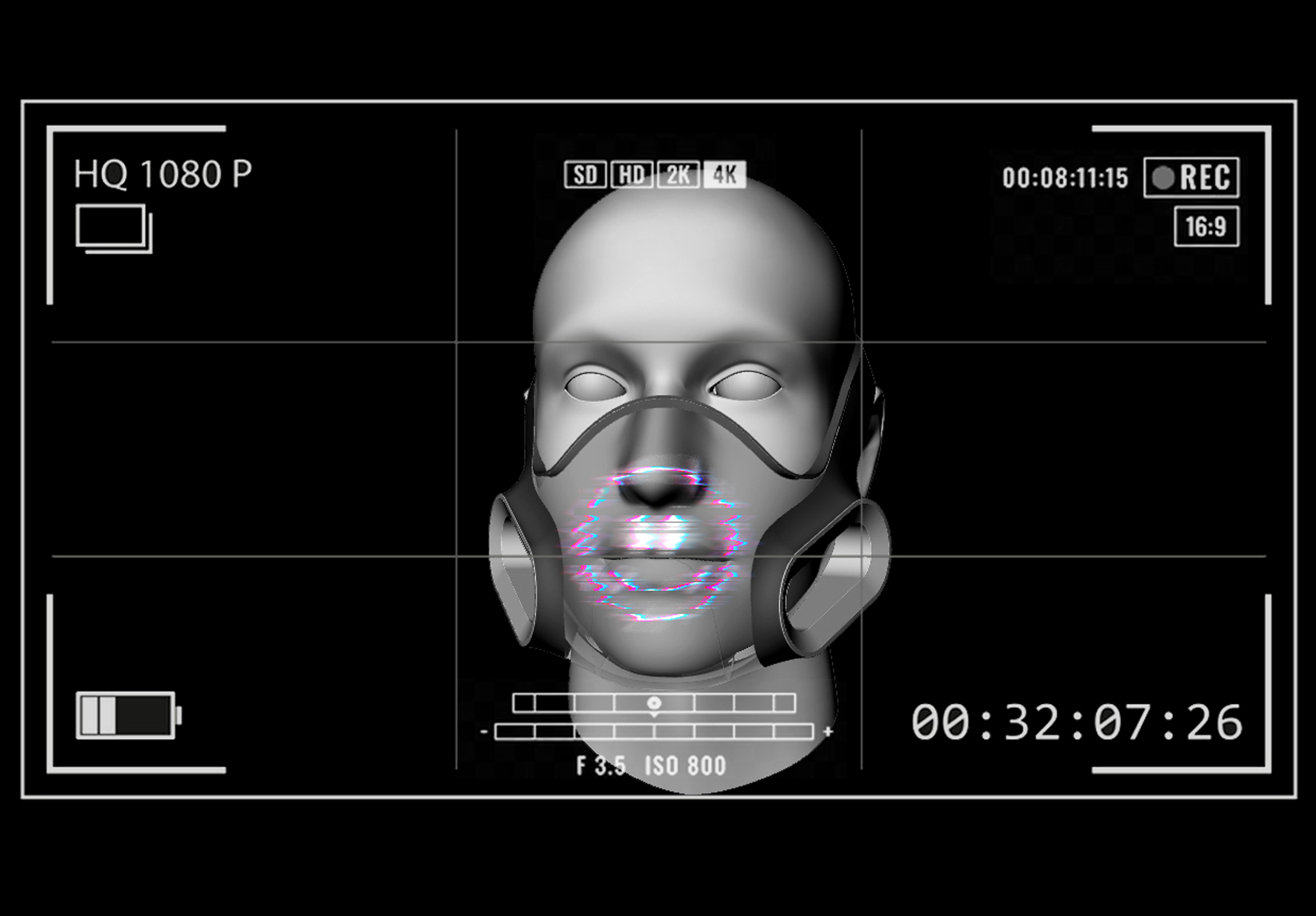Click the focus marker on the upper scale

pyautogui.click(x=654, y=703)
